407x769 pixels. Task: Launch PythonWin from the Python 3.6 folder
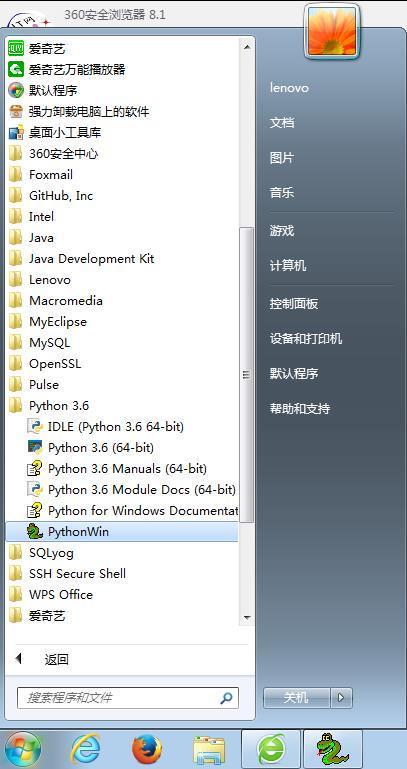point(122,532)
